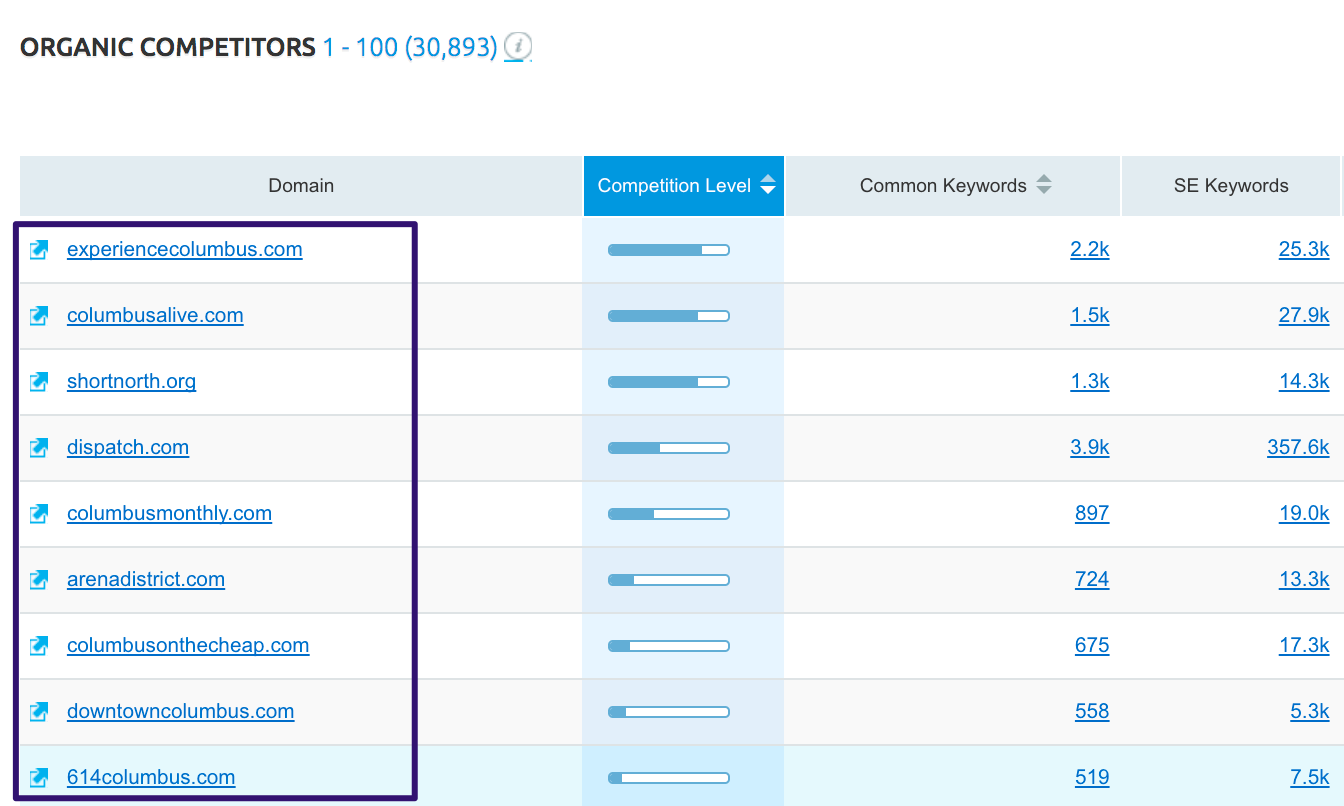Open 357.6k SE keywords link
The height and width of the screenshot is (806, 1344).
click(x=1298, y=447)
